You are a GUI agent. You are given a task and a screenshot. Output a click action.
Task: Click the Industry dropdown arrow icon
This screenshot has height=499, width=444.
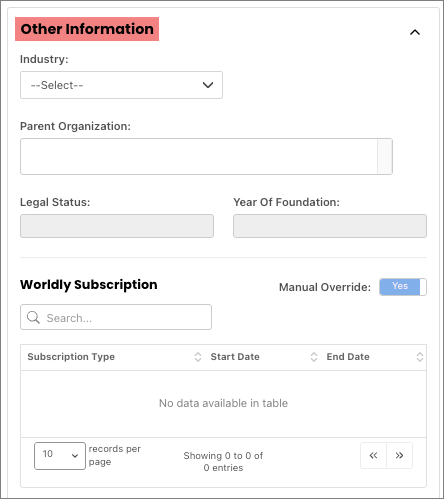(x=208, y=85)
